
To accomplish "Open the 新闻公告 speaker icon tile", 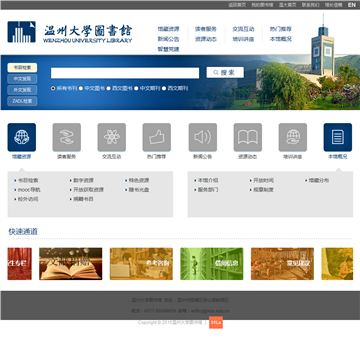I will click(x=203, y=137).
